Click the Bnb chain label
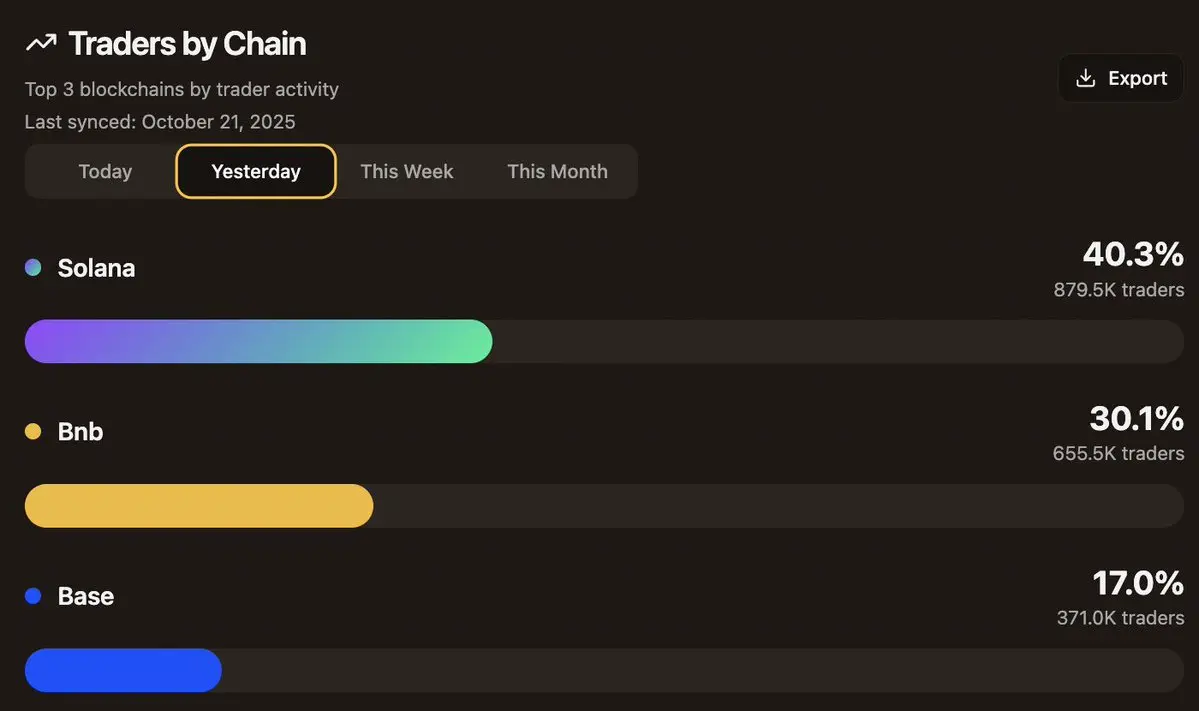1199x711 pixels. (80, 432)
